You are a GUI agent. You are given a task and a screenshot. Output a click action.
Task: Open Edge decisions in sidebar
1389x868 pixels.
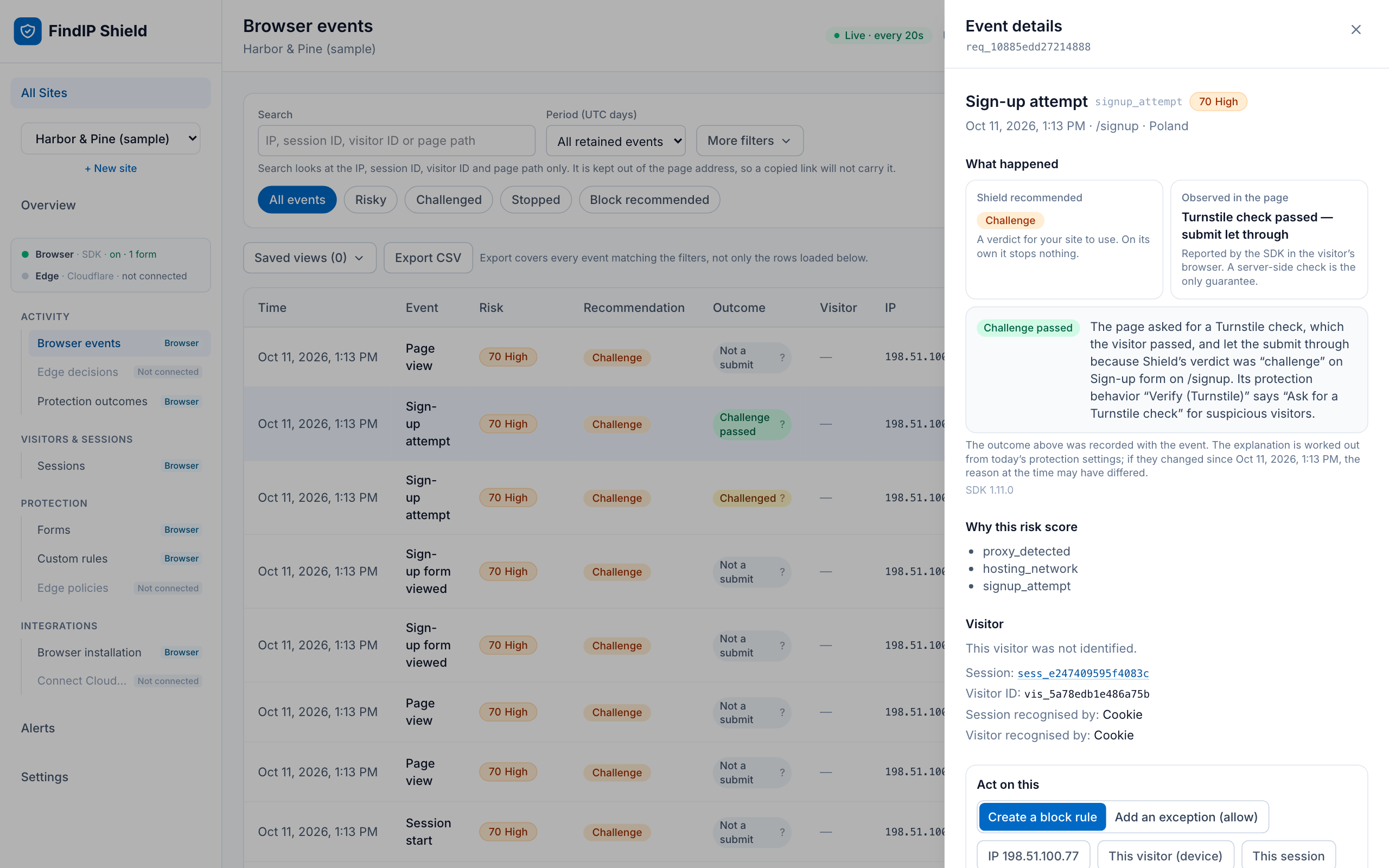(x=119, y=372)
